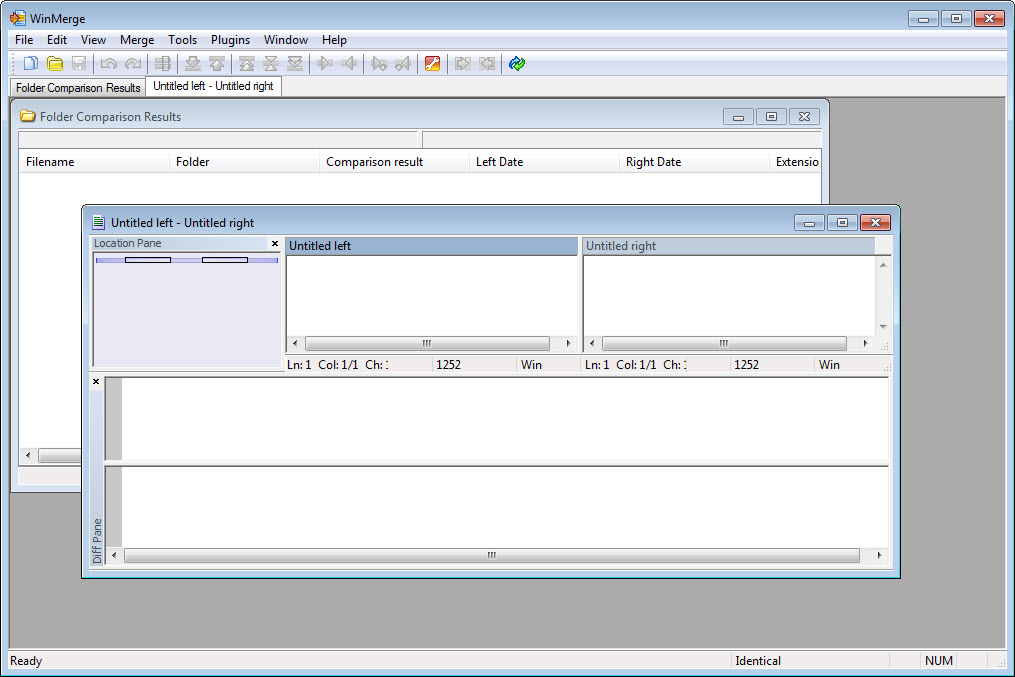This screenshot has height=677, width=1015.
Task: Click right pane horizontal scrollbar thumb
Action: click(724, 344)
